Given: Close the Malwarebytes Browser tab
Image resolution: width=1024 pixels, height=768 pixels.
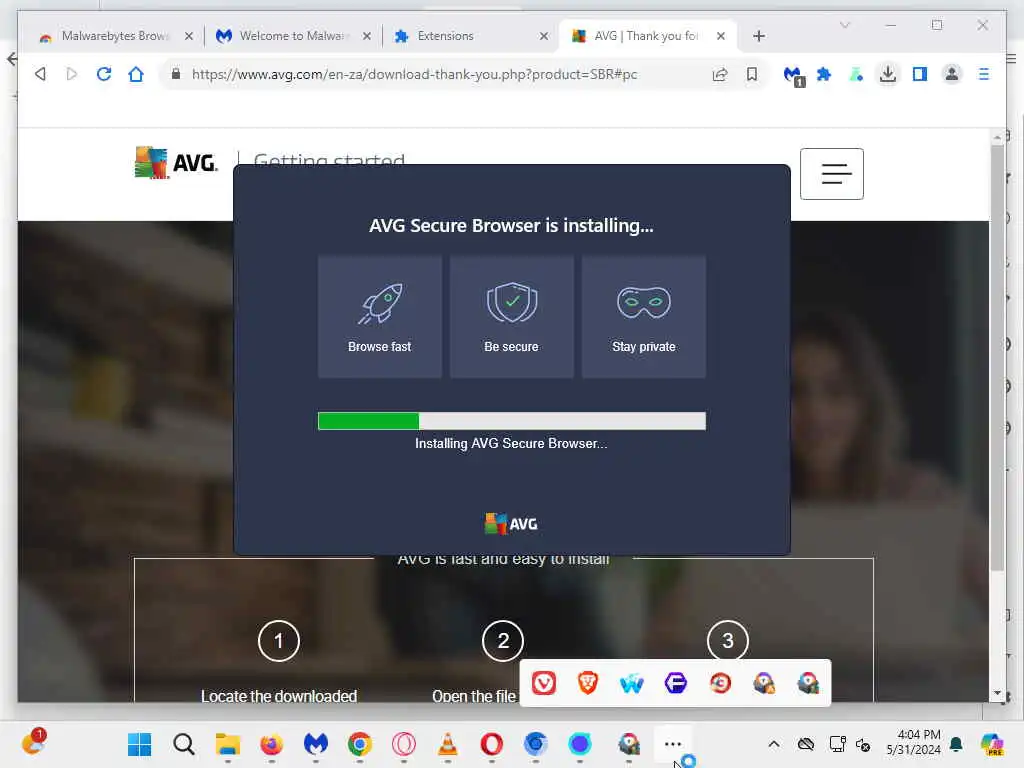Looking at the screenshot, I should pos(189,36).
